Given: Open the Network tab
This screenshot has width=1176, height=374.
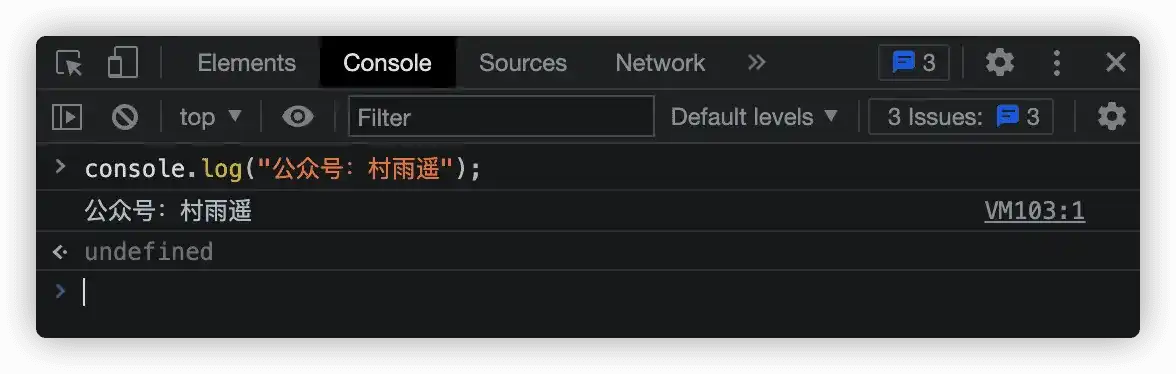Looking at the screenshot, I should (x=660, y=63).
